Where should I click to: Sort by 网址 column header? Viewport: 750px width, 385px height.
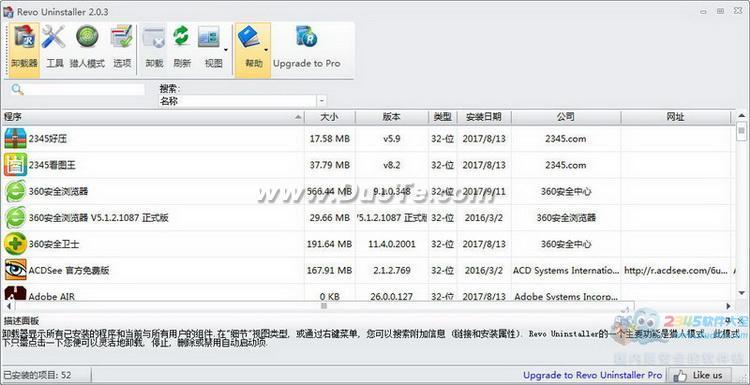click(x=675, y=117)
